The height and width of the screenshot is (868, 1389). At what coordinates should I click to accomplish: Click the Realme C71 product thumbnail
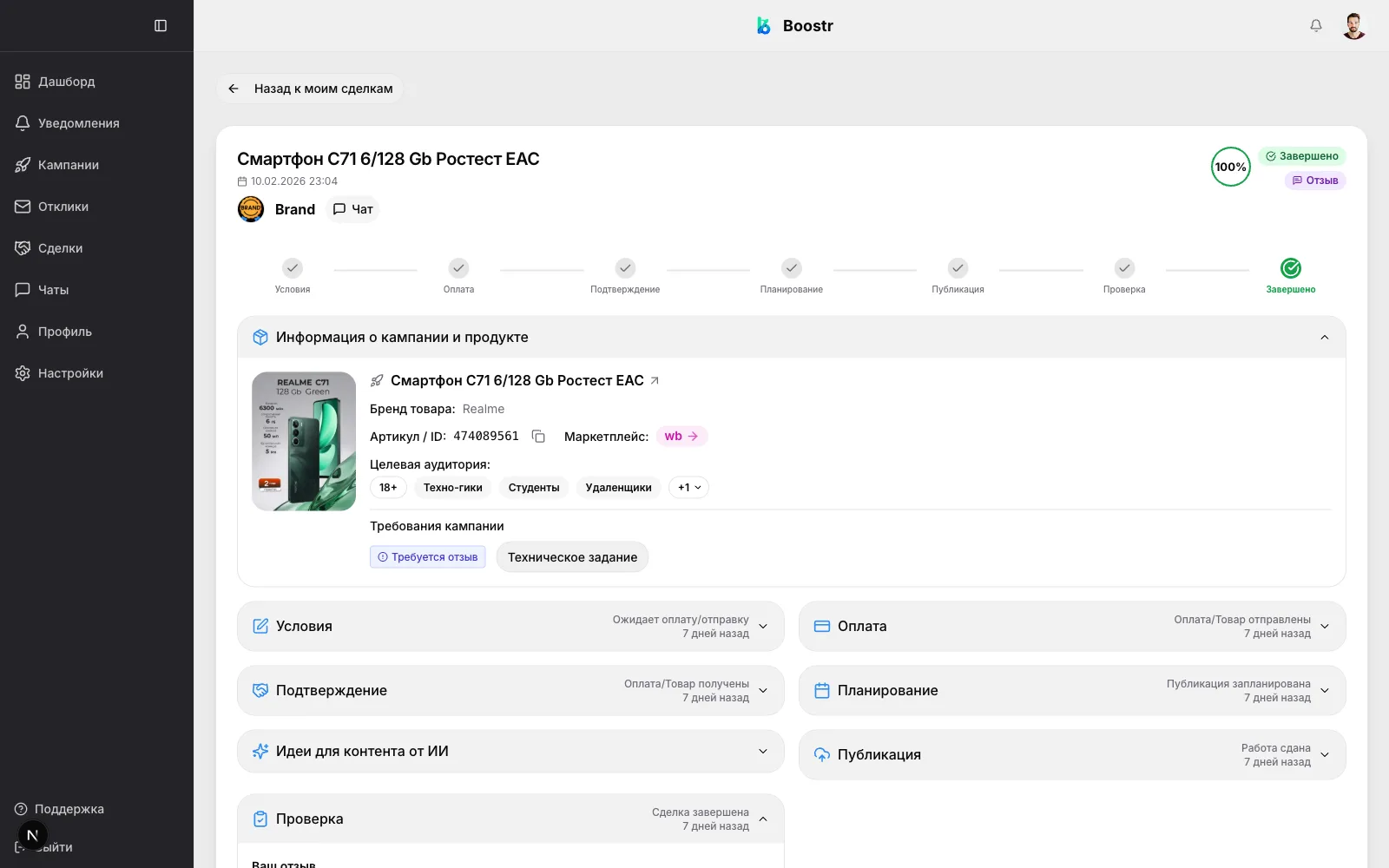pos(304,441)
